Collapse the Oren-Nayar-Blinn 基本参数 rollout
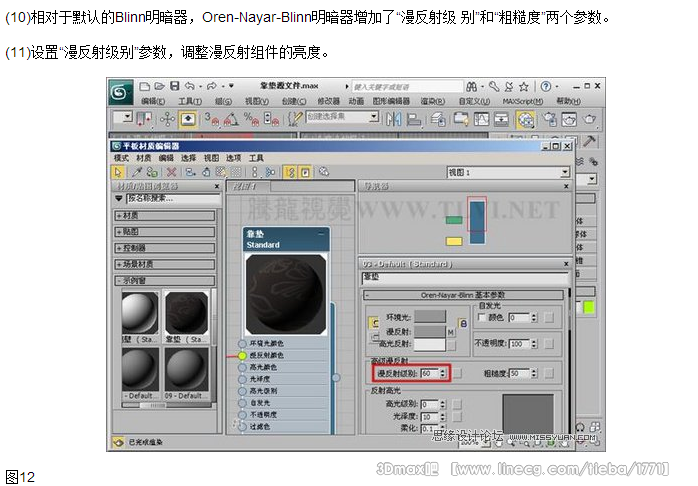Screen dimensions: 698x486 pos(463,295)
